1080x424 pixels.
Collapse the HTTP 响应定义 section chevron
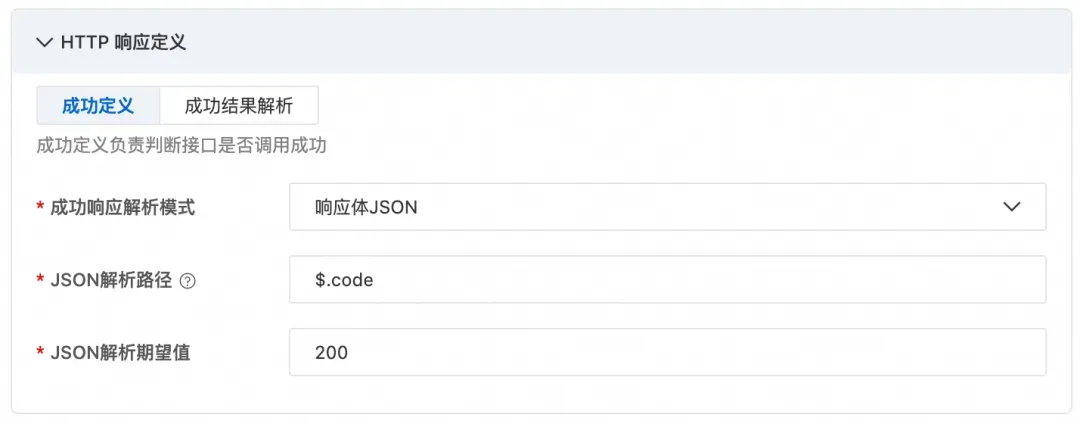click(x=43, y=42)
